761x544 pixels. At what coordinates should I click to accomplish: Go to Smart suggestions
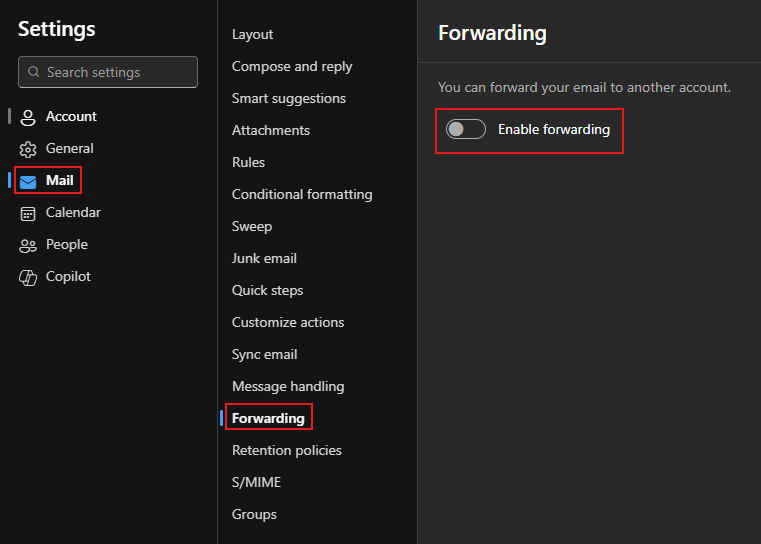289,98
